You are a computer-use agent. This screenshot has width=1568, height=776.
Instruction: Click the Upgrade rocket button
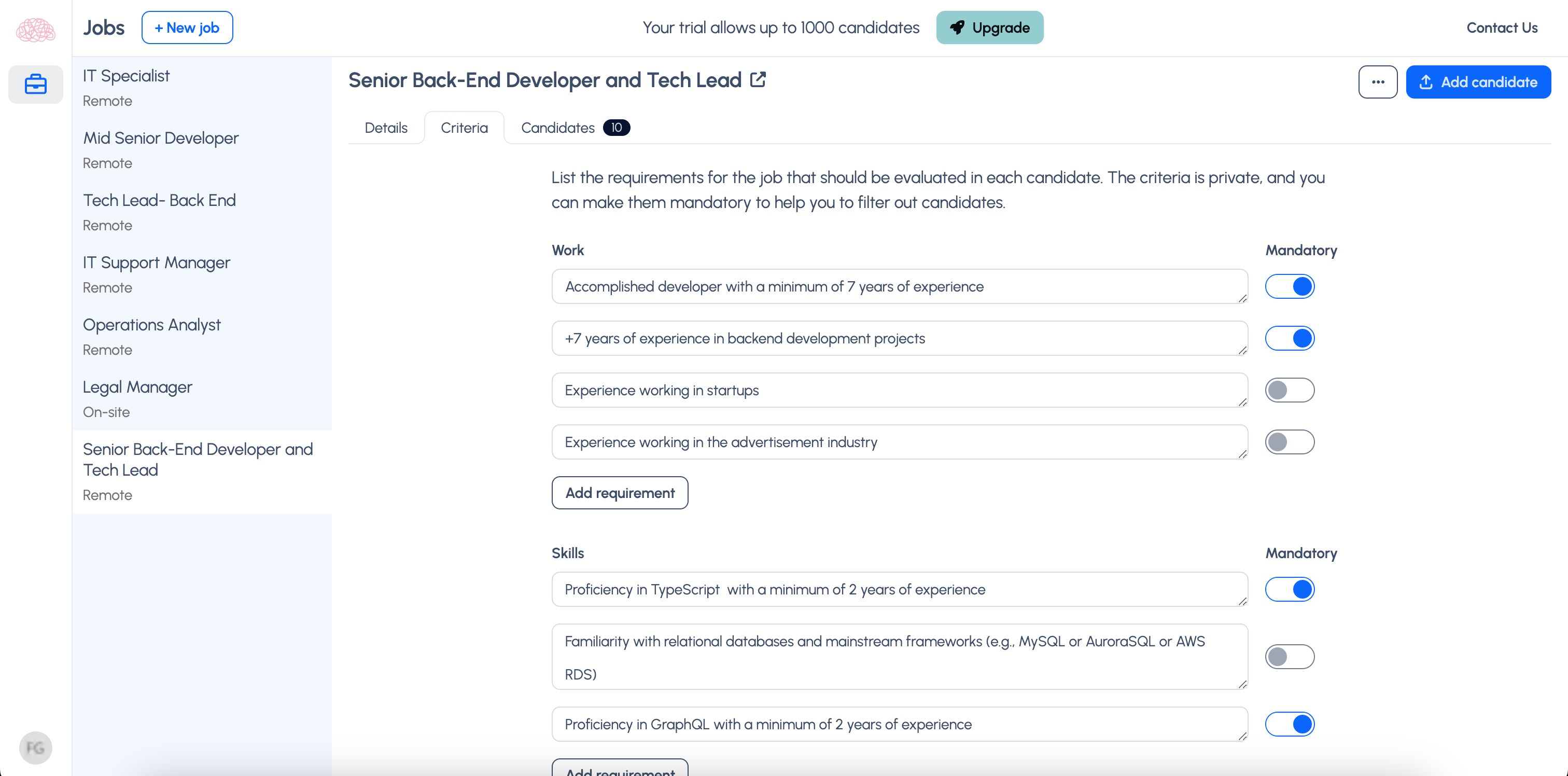pos(989,27)
